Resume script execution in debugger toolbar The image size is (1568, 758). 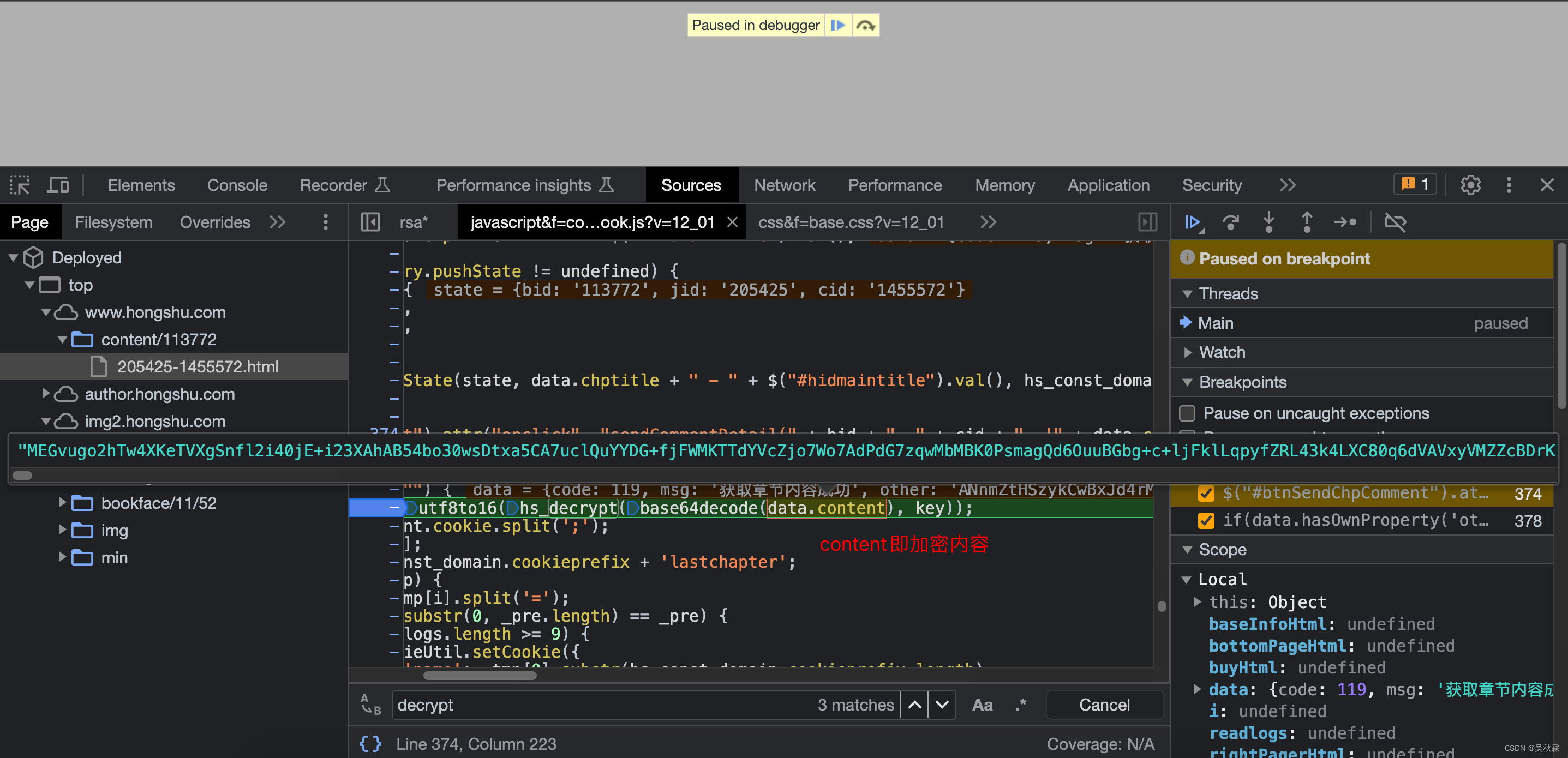click(1193, 222)
